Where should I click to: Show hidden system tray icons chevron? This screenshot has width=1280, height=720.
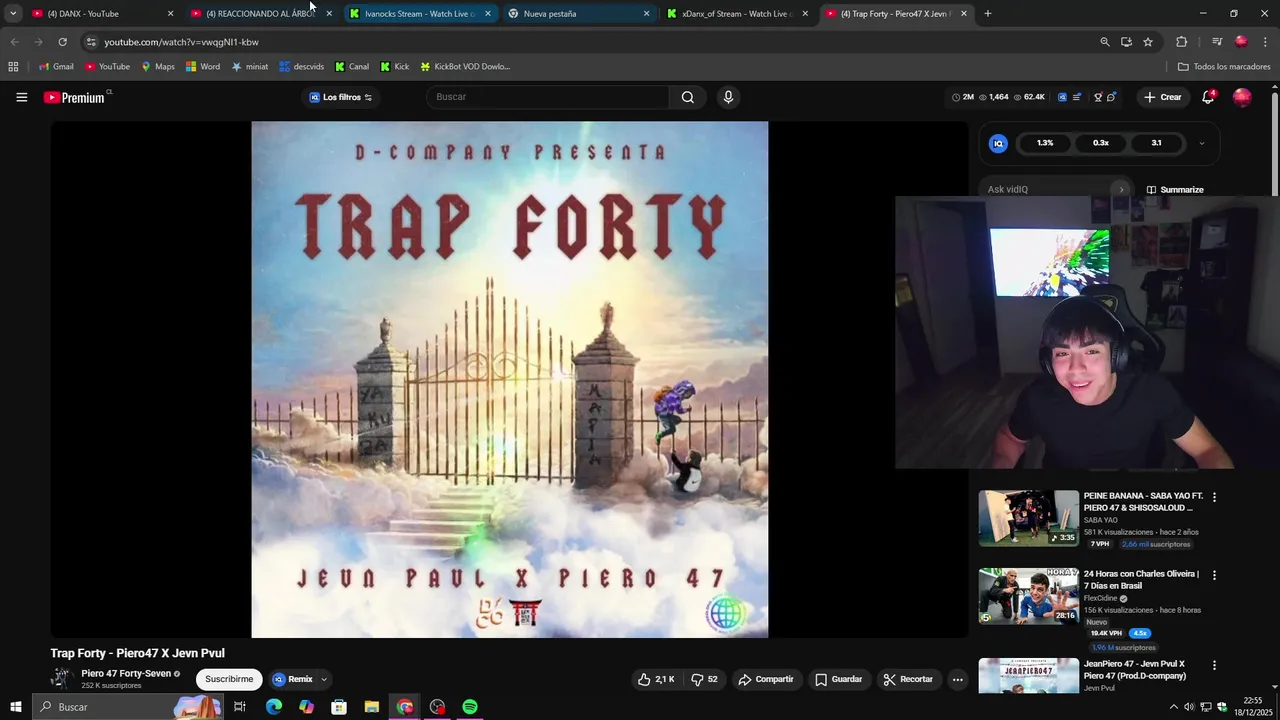(x=1174, y=707)
